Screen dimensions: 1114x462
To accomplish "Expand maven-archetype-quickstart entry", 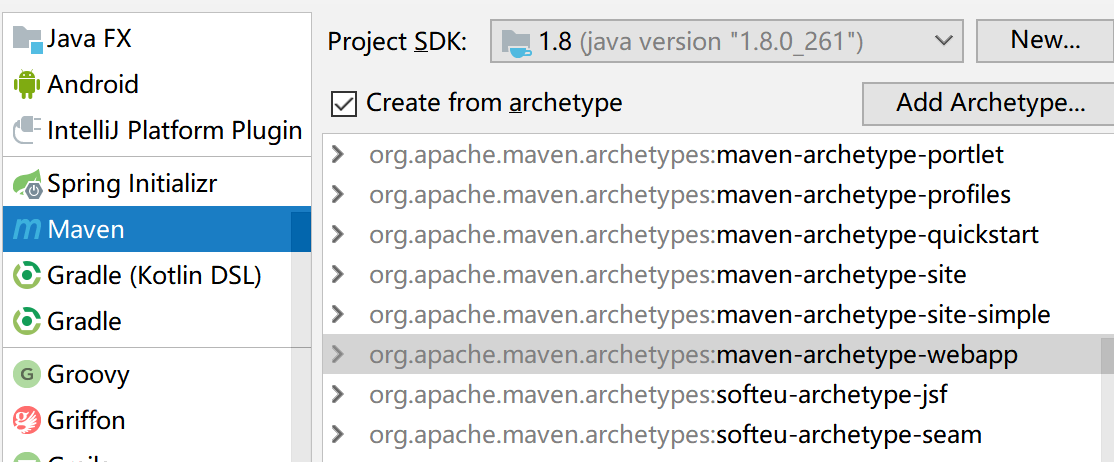I will [338, 234].
